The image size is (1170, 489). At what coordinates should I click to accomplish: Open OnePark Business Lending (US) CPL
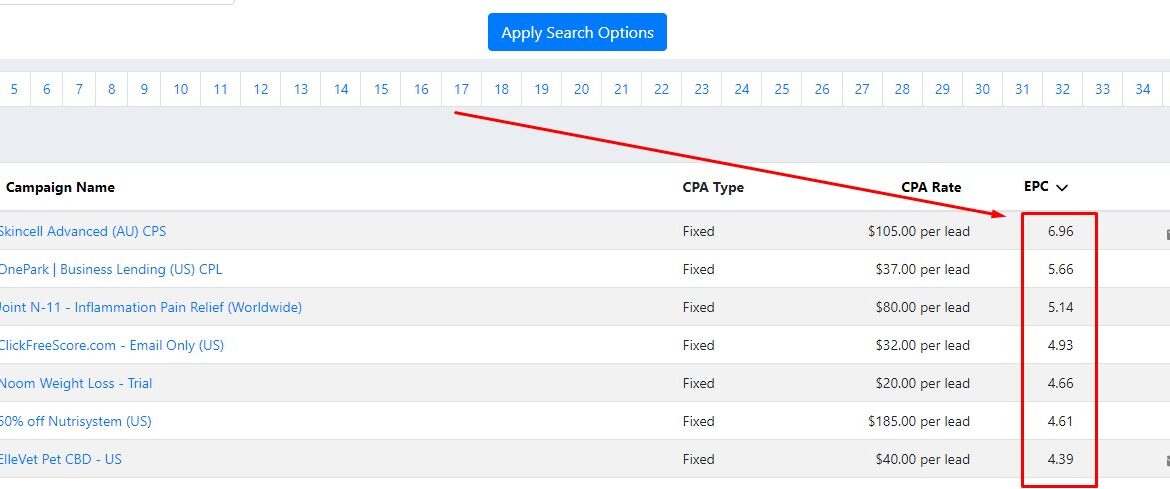(110, 270)
